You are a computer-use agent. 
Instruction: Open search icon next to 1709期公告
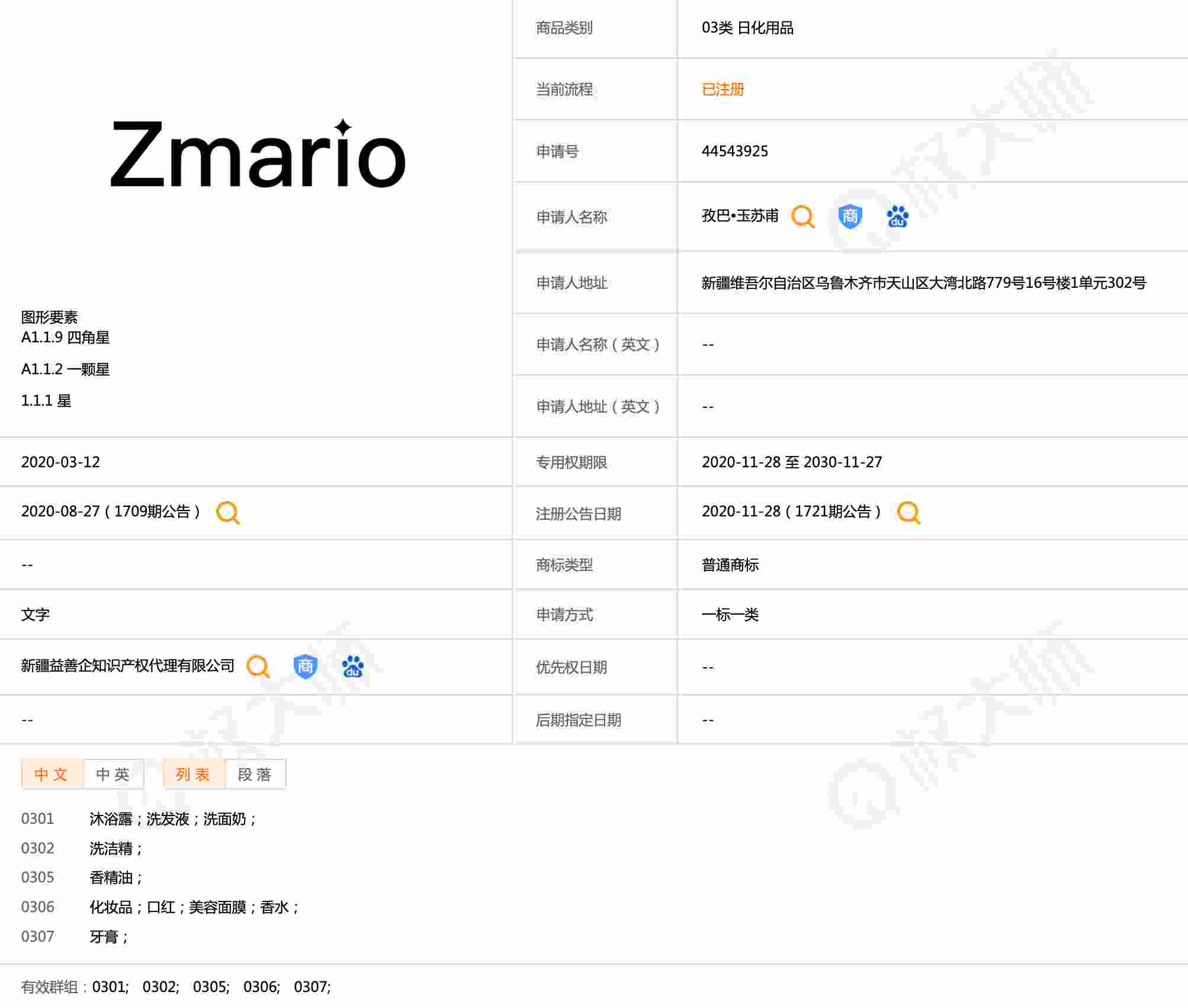tap(227, 512)
